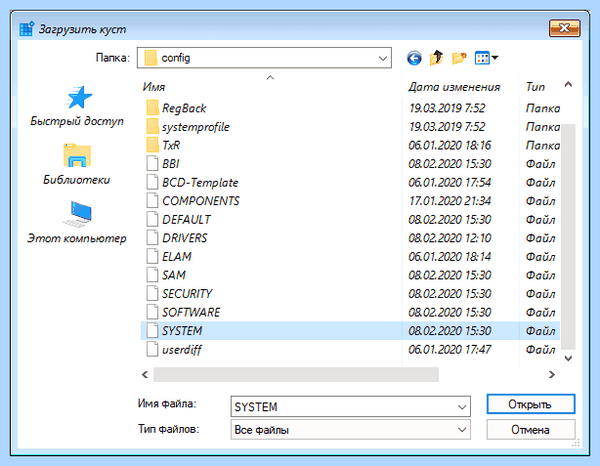Click the vertical scrollbar down arrow
This screenshot has width=600, height=466.
(568, 358)
